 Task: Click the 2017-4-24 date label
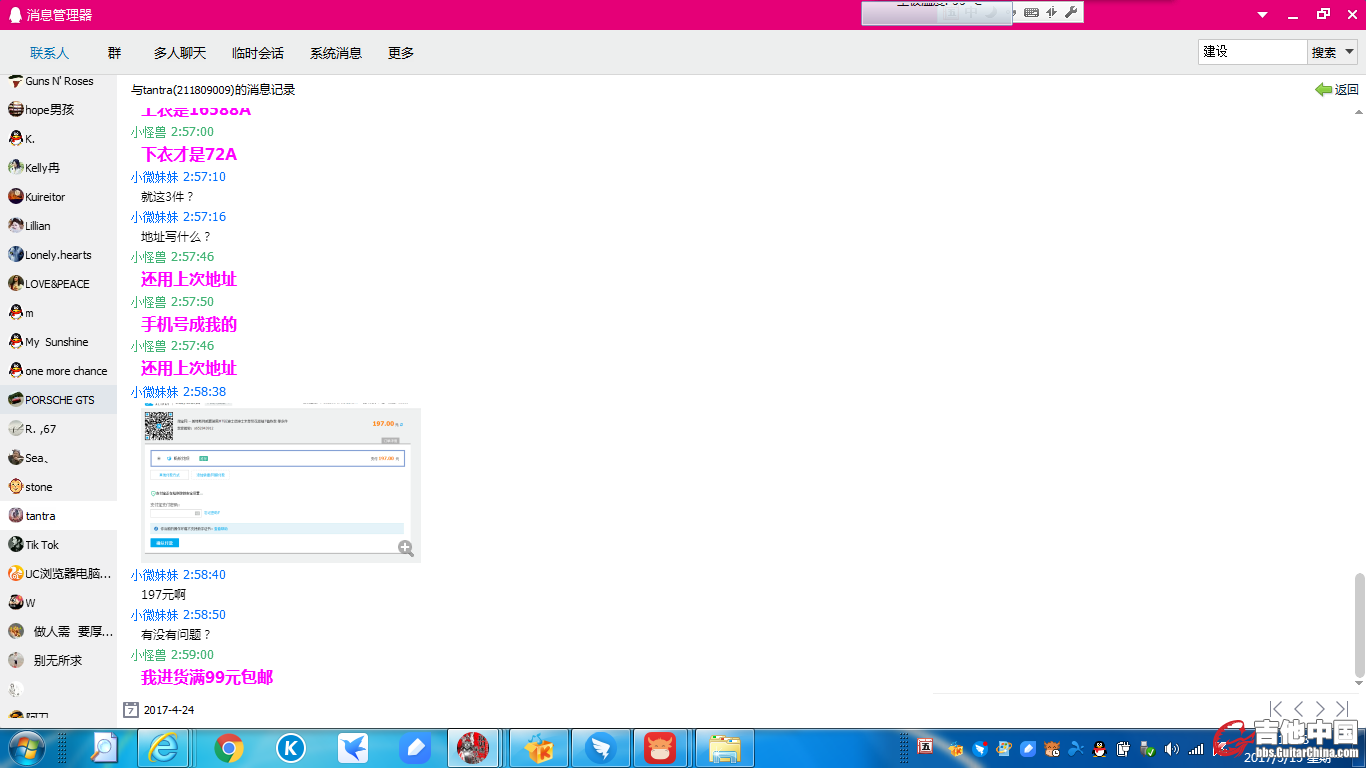(x=169, y=710)
